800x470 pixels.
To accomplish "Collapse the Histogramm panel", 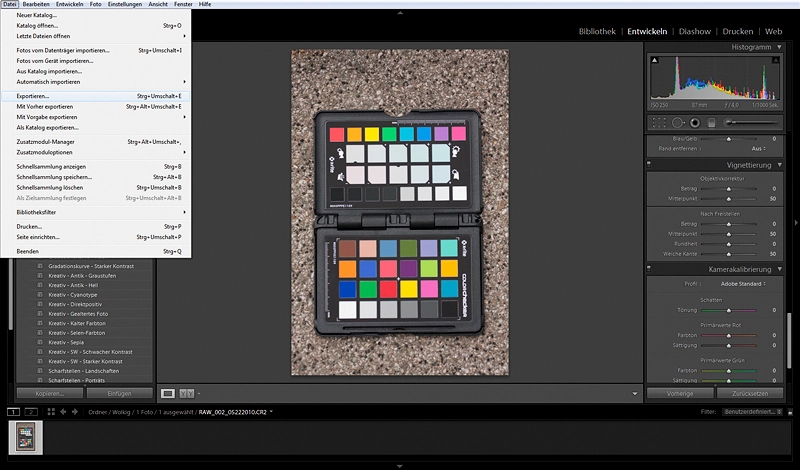I will [x=779, y=47].
